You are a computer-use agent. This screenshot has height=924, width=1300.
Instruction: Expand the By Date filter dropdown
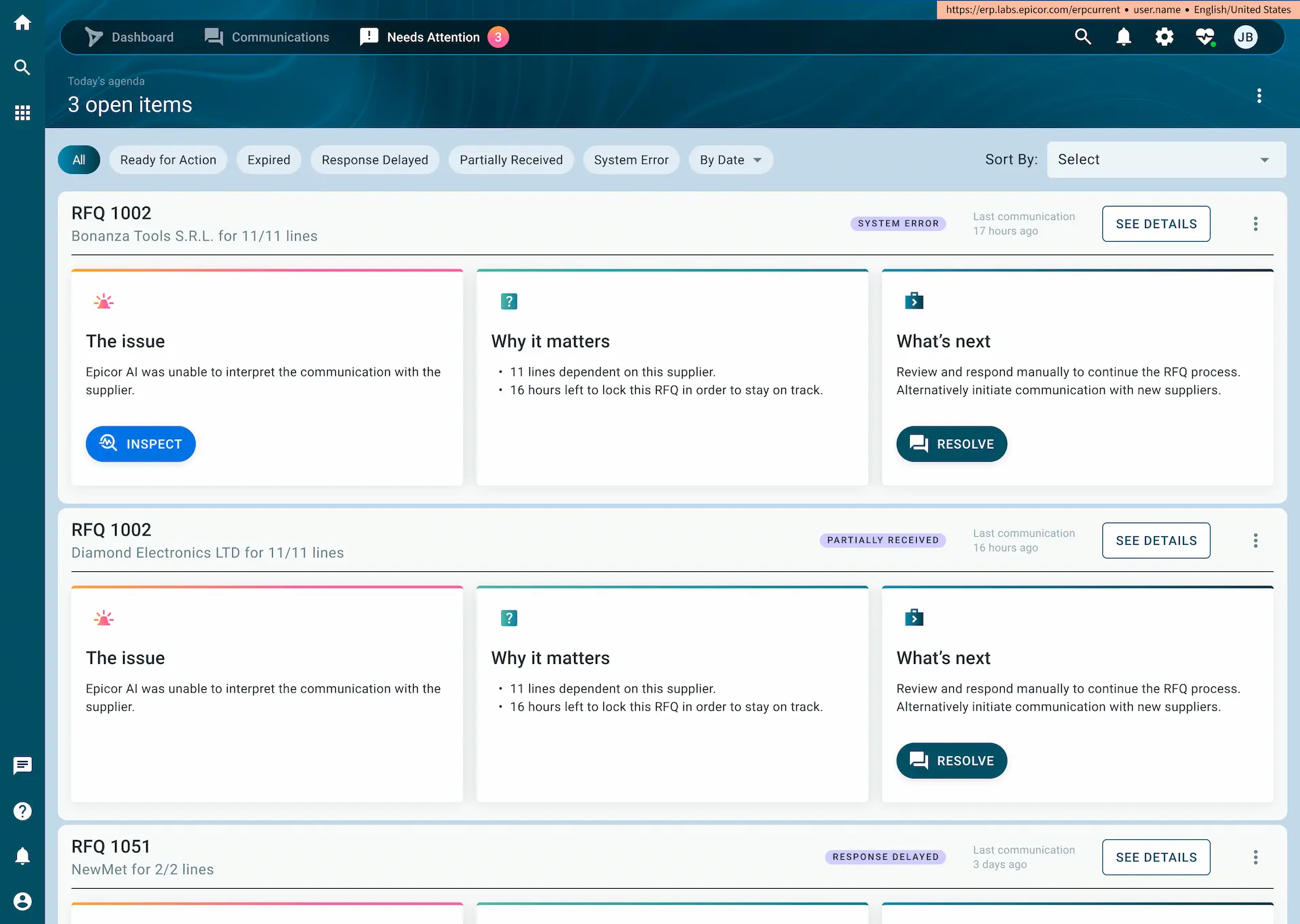731,160
